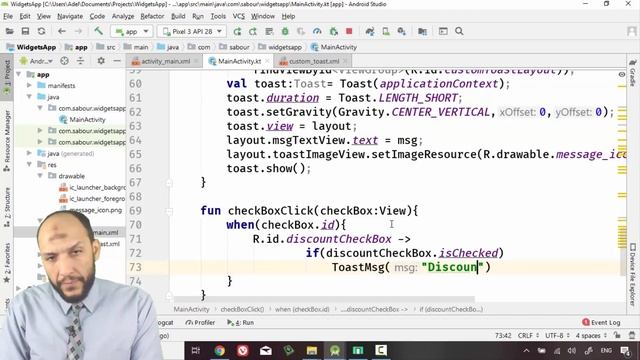Click CRLF line separator in status bar
The image size is (640, 360).
528,336
